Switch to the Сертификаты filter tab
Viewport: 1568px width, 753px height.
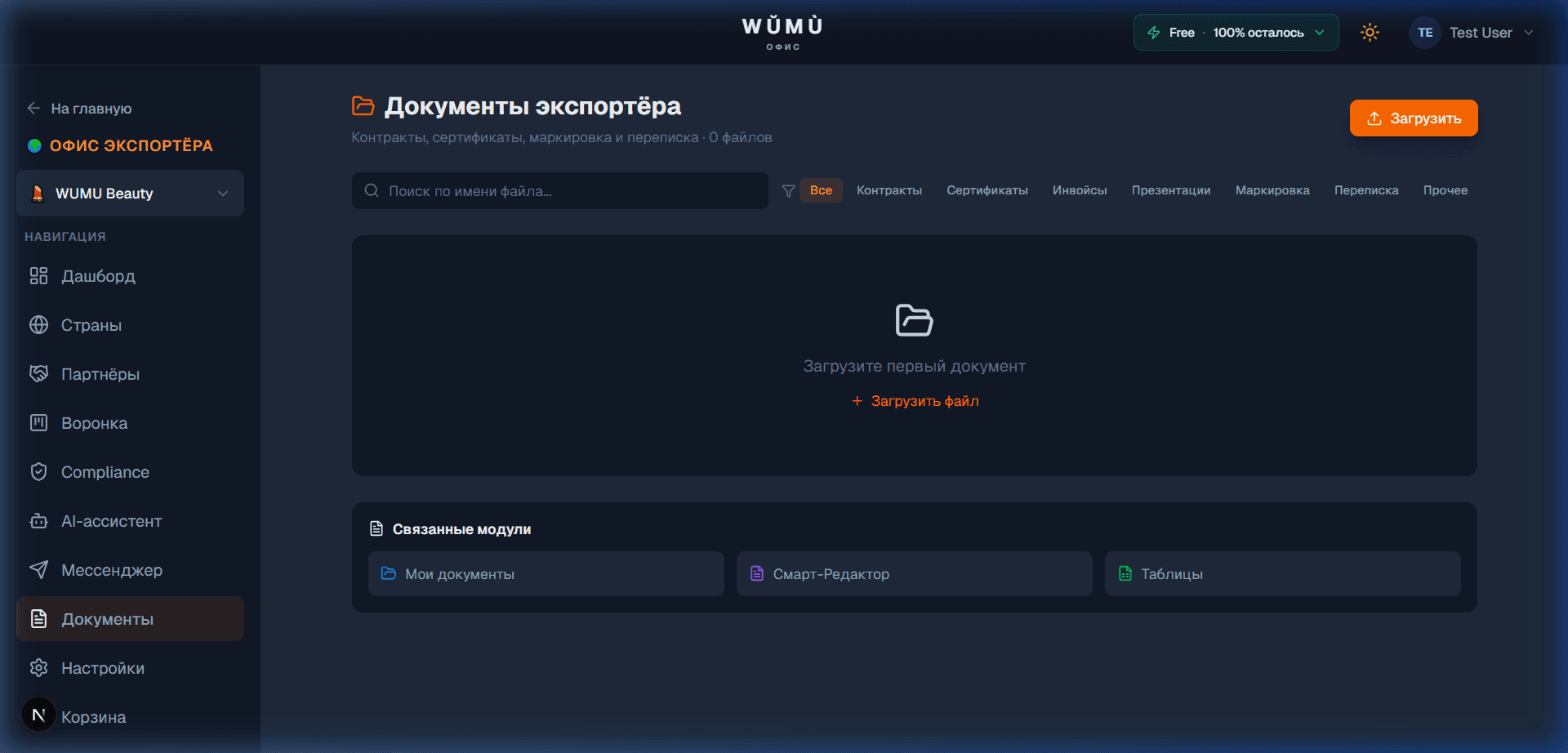click(x=987, y=190)
